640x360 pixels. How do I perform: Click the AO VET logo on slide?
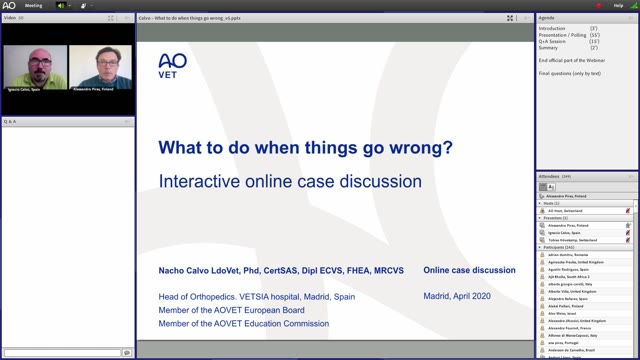[x=173, y=66]
